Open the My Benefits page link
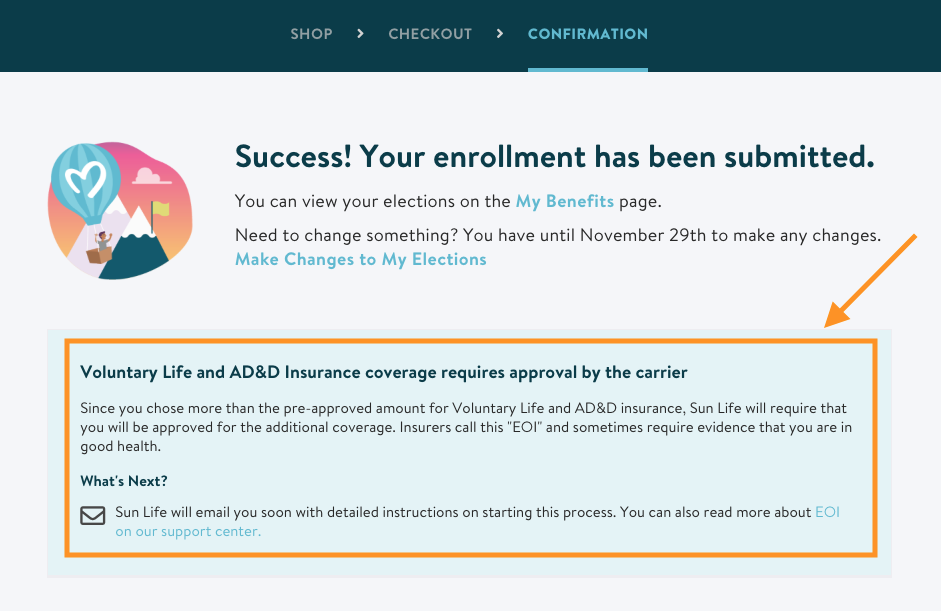Screen dimensions: 941x611 coord(565,201)
